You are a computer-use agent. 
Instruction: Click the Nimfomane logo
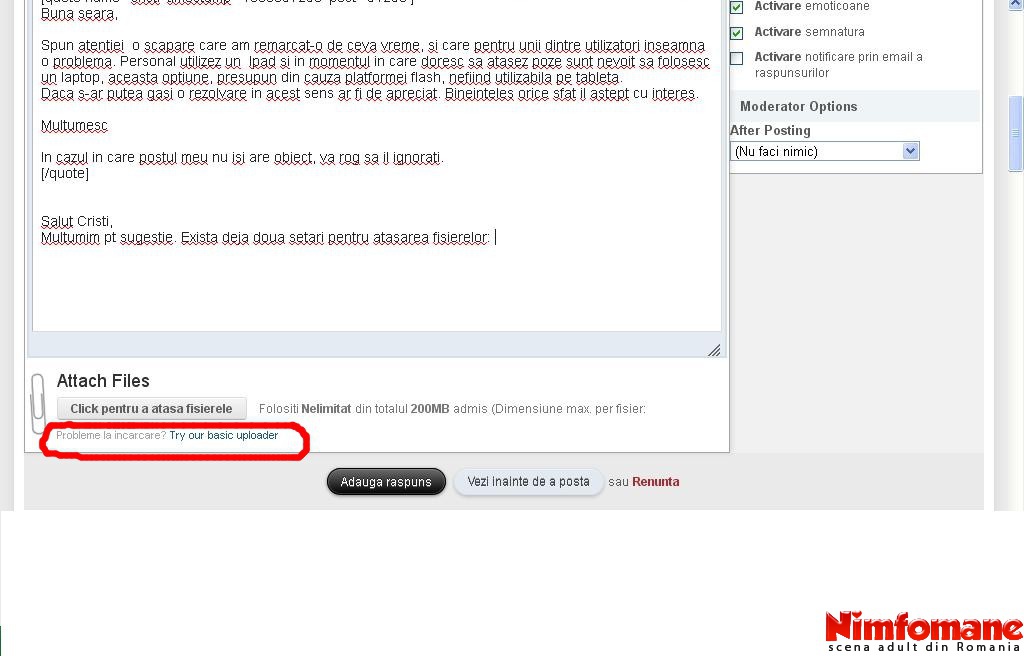pyautogui.click(x=923, y=631)
